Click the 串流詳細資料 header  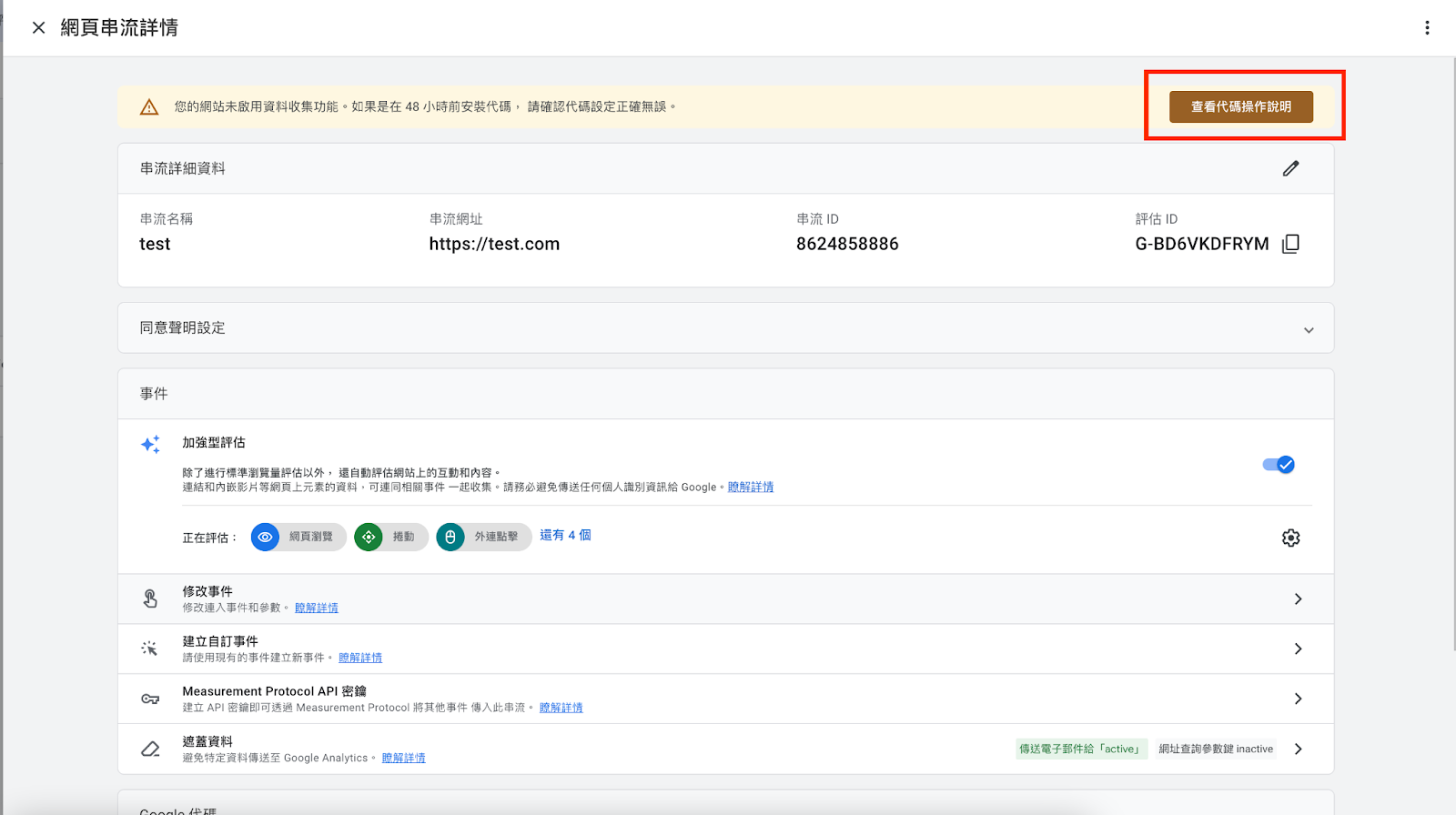click(x=182, y=168)
